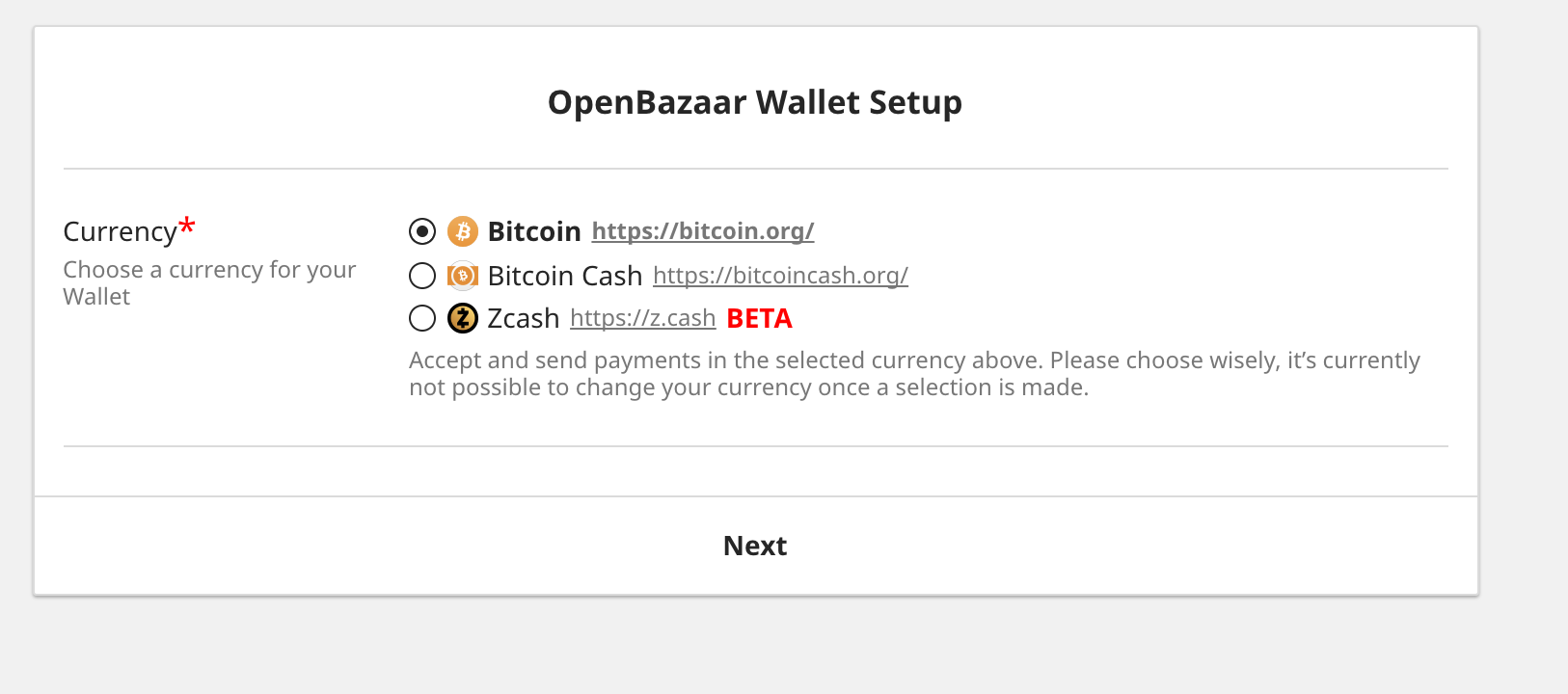
Task: Click the black Zcash Z-symbol icon
Action: click(x=461, y=318)
